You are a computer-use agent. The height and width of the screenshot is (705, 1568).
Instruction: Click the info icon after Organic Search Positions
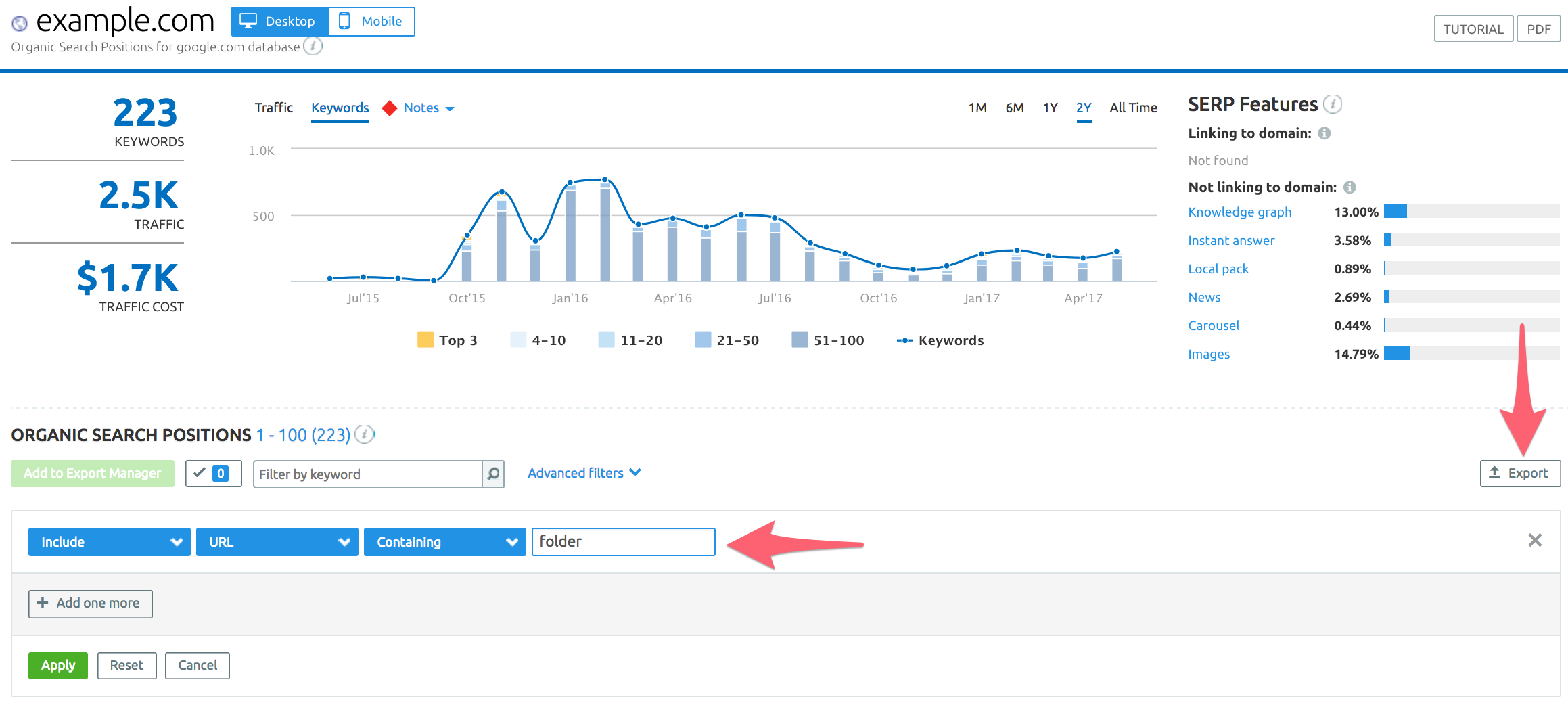coord(365,434)
